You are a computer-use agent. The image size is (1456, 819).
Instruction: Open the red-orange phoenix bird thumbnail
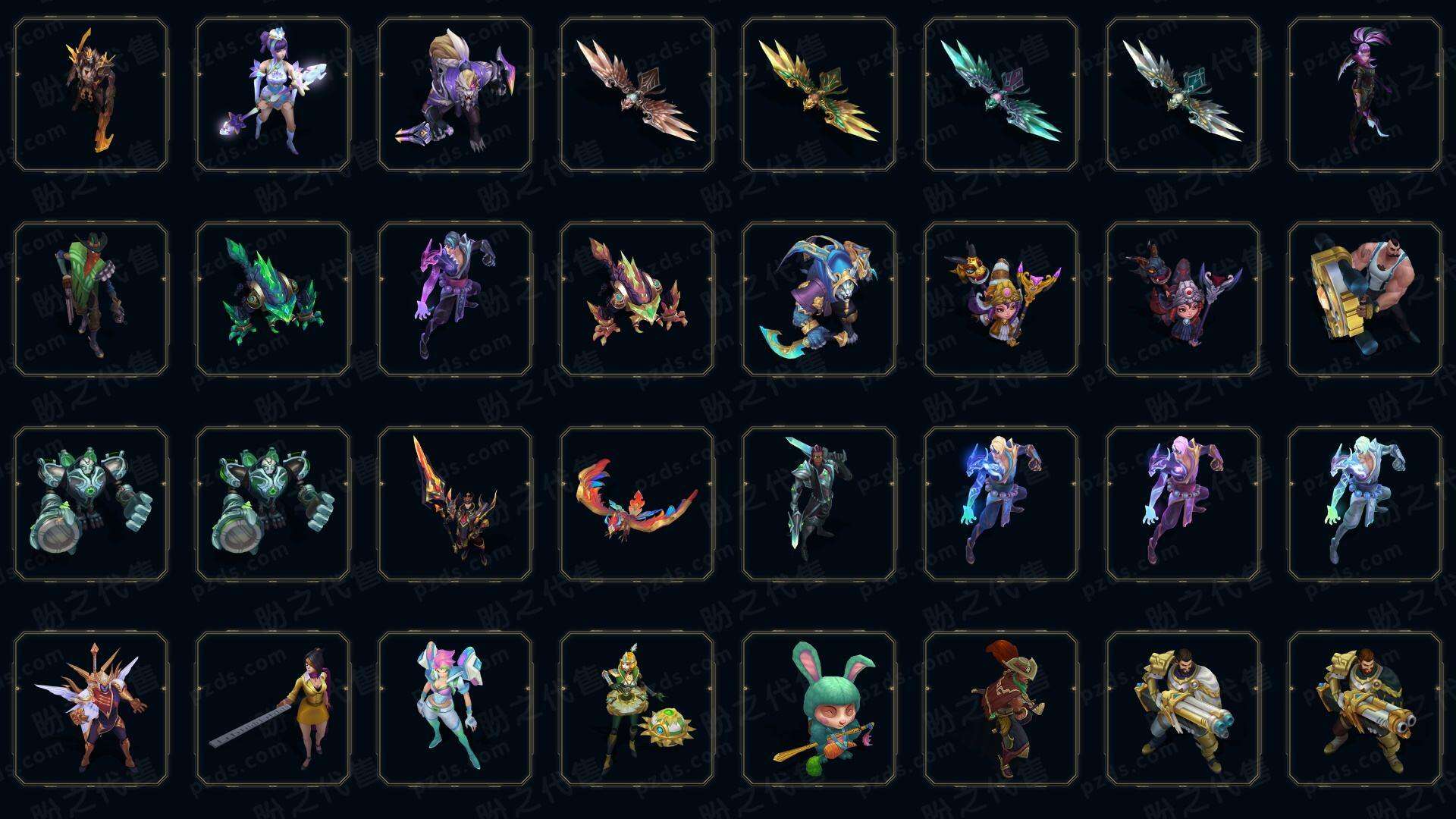coord(637,504)
